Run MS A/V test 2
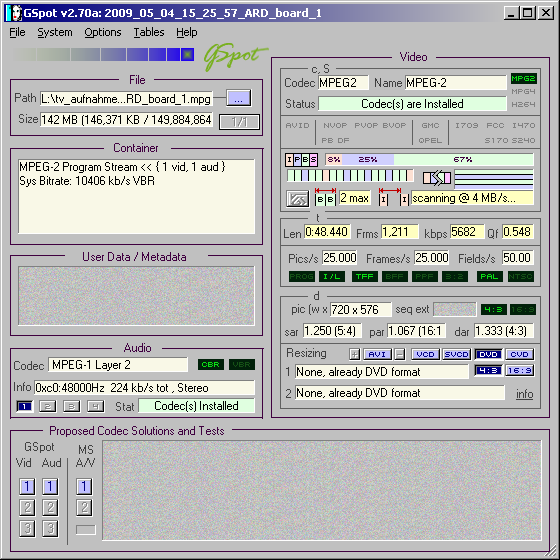This screenshot has width=560, height=560. coord(84,508)
